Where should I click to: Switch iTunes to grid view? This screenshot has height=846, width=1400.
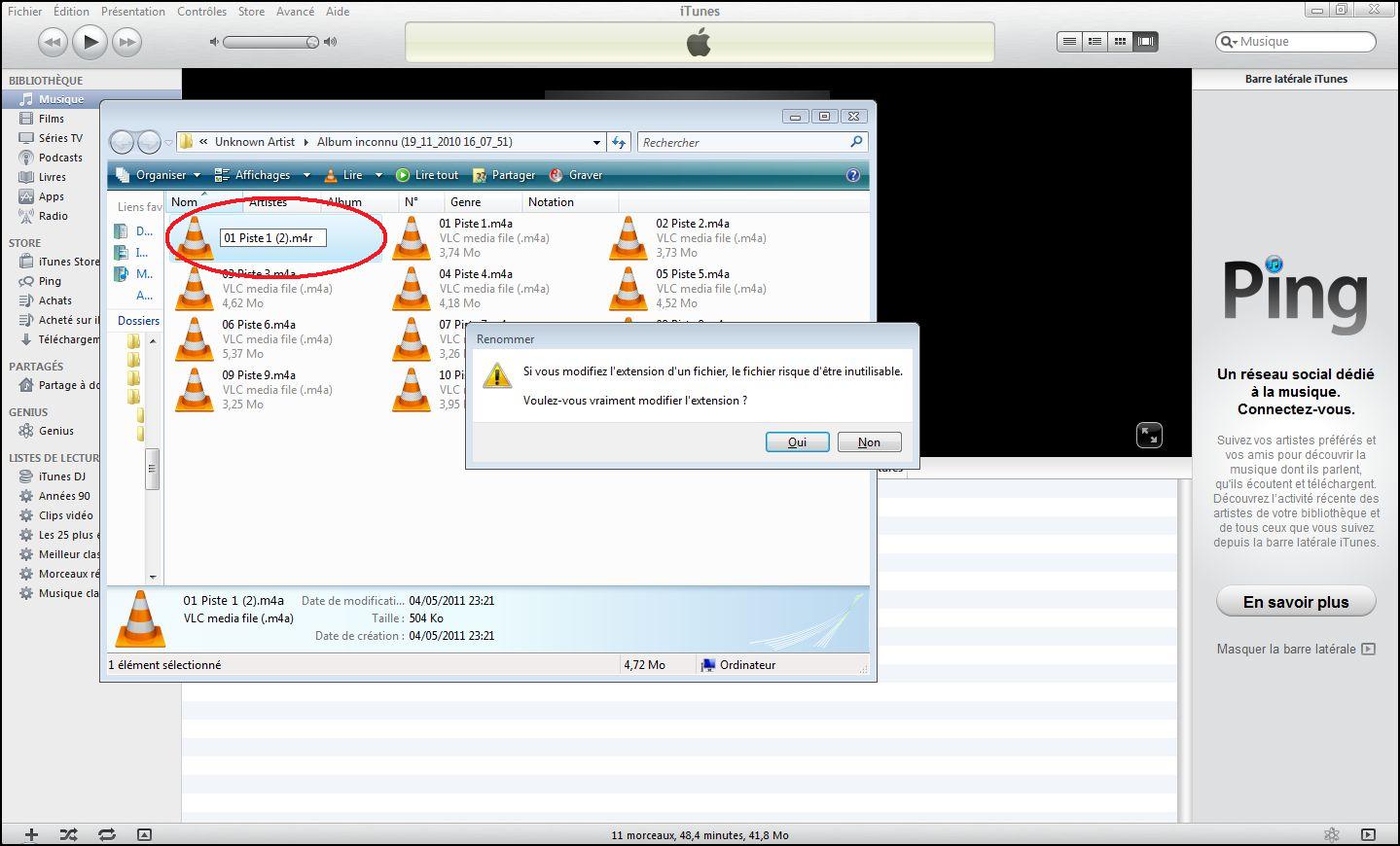coord(1120,42)
